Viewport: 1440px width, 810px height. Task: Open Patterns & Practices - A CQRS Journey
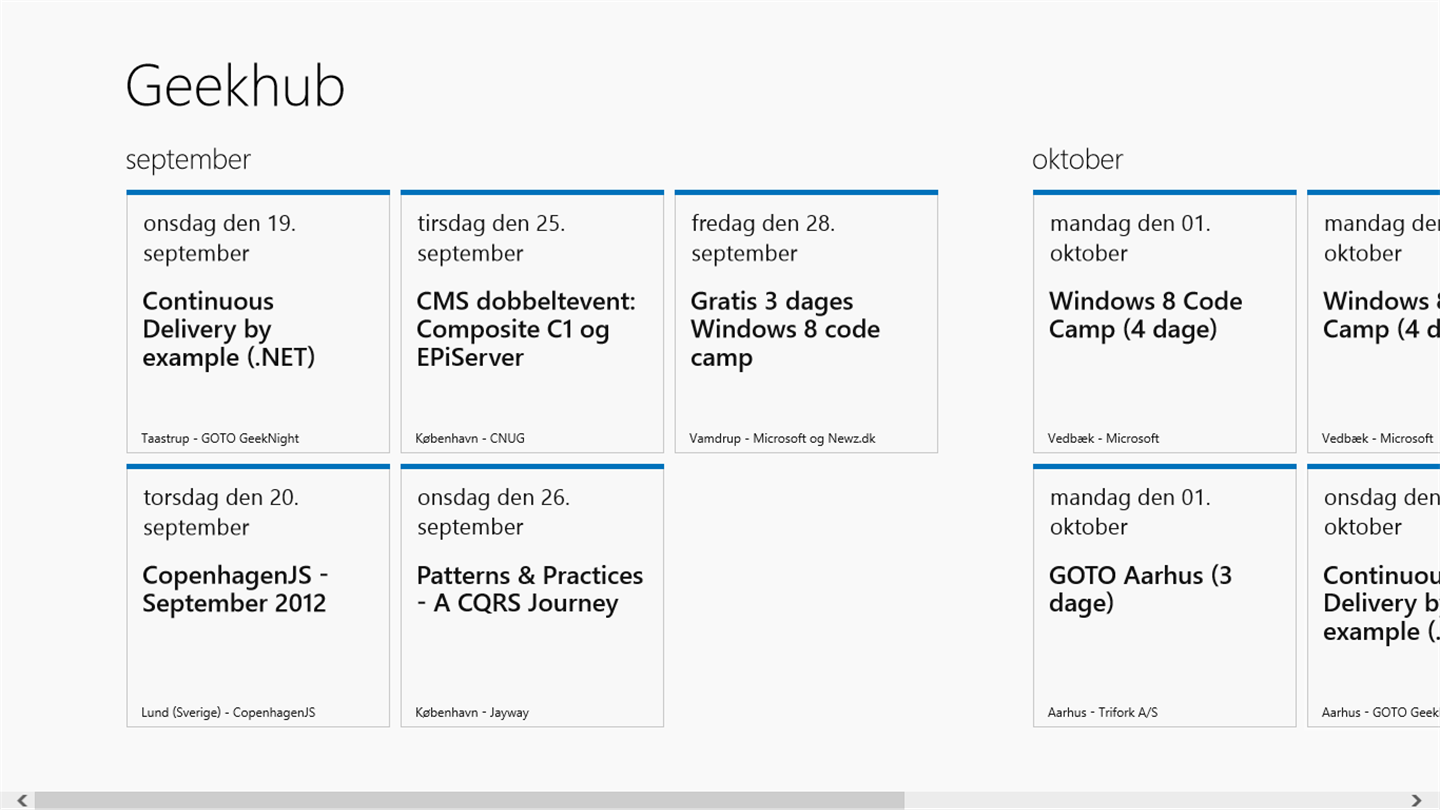[532, 596]
